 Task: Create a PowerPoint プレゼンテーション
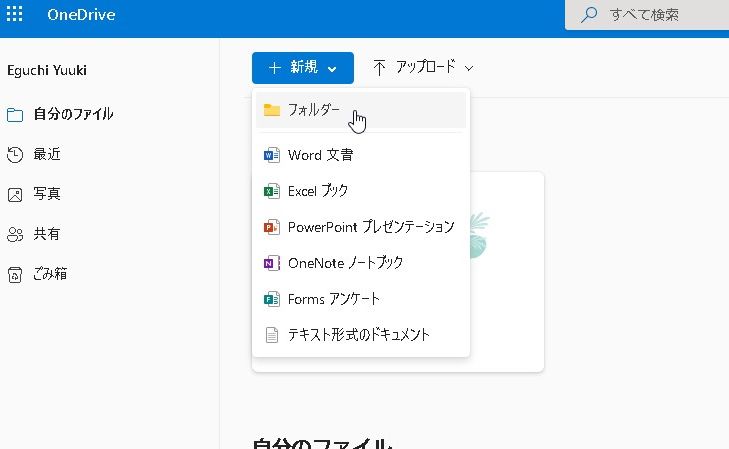[361, 227]
